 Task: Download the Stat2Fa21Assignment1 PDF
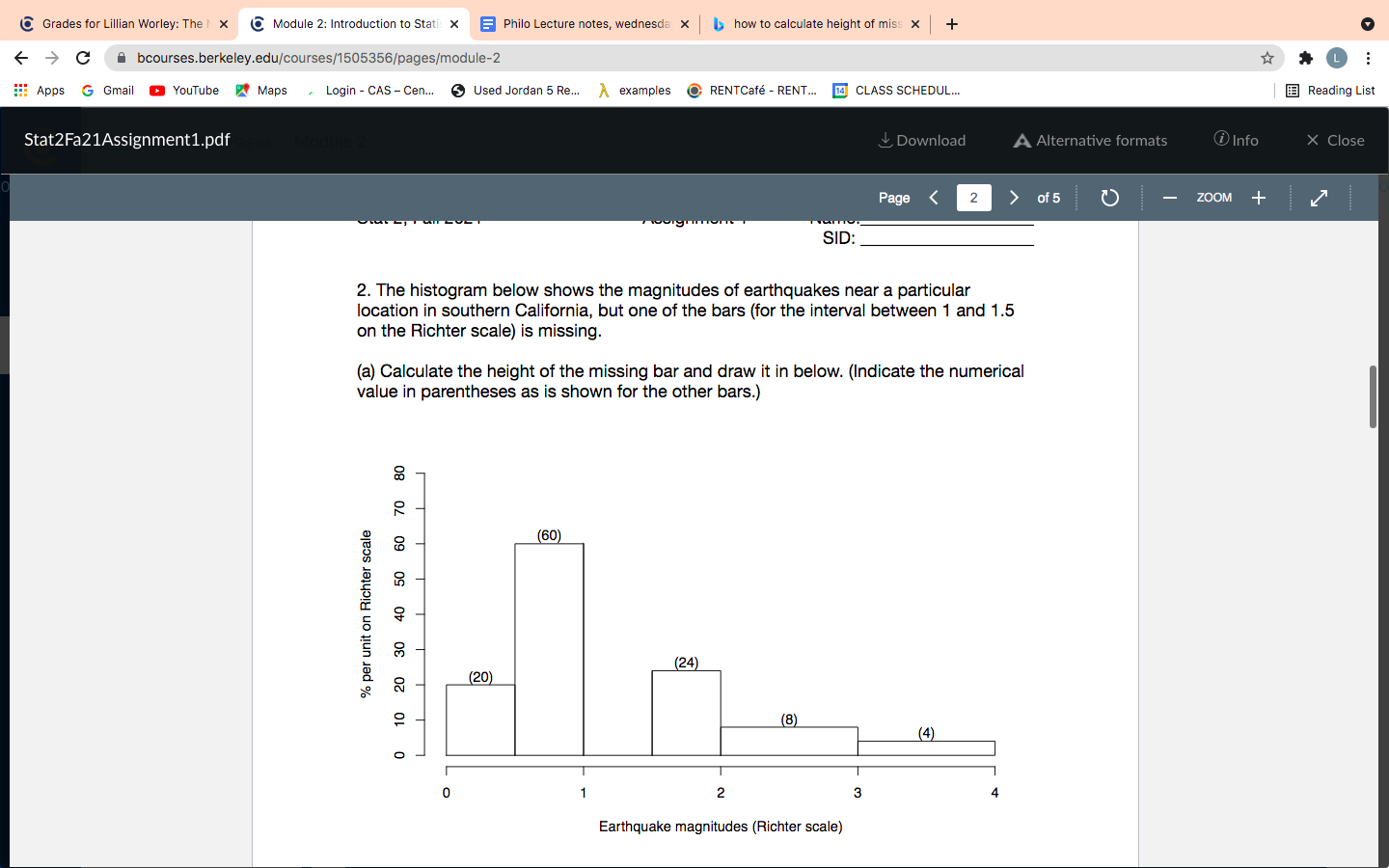tap(920, 140)
